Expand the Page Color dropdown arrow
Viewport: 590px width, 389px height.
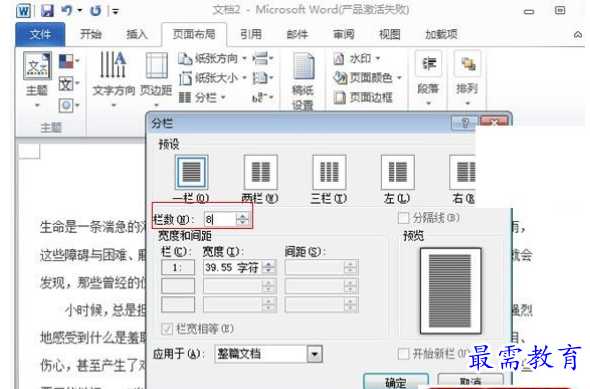[x=399, y=78]
